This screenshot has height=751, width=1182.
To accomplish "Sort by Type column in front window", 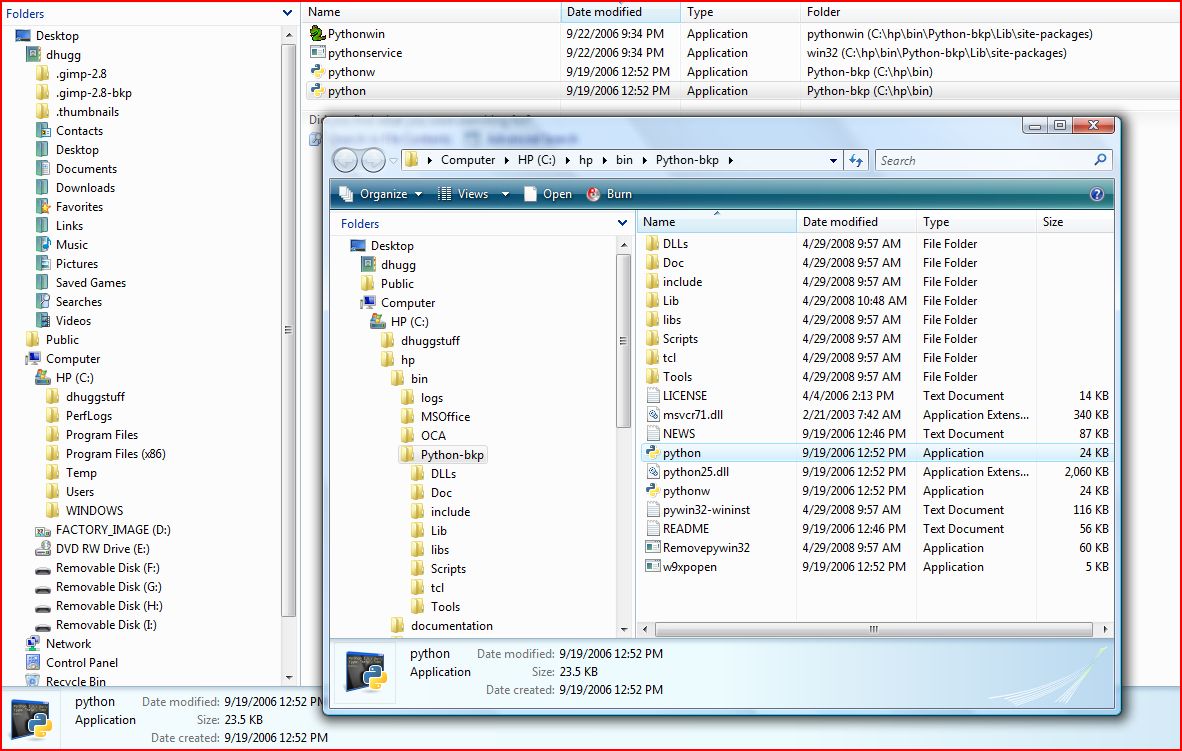I will (976, 222).
